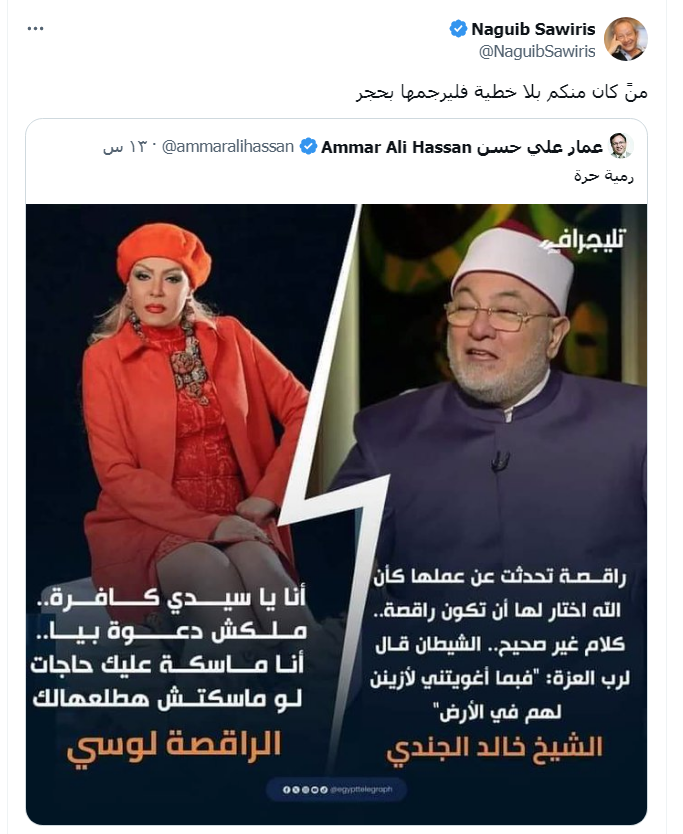The height and width of the screenshot is (834, 683).
Task: Click the @egypttelegraph handle in the image footer
Action: coord(361,790)
